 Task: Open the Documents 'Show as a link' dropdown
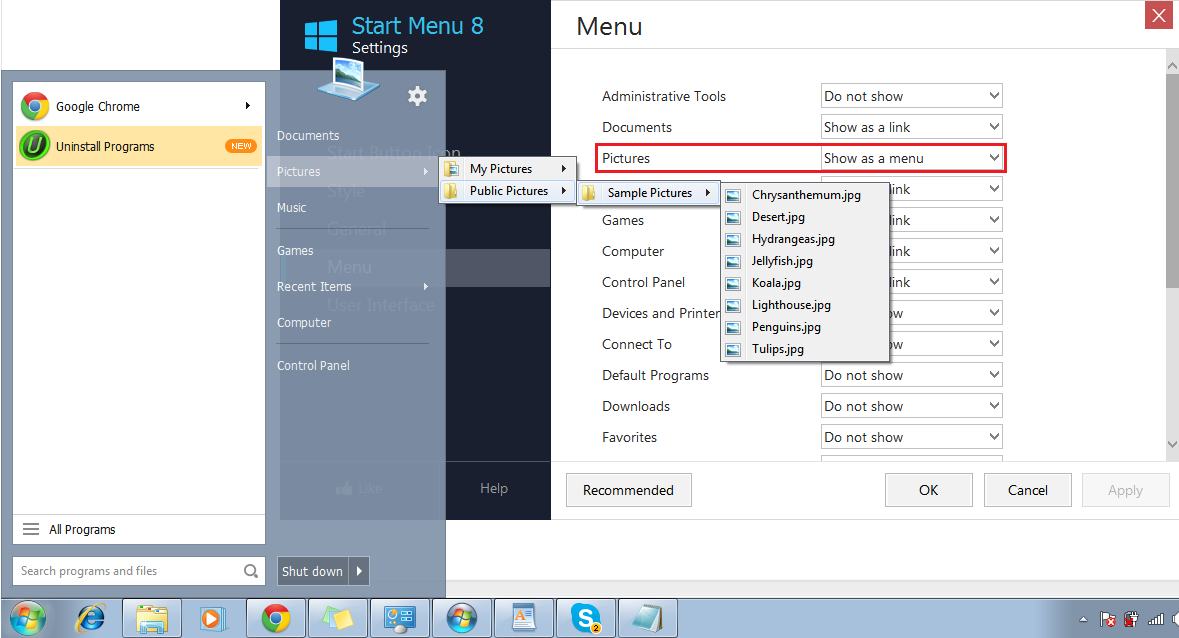(x=911, y=127)
